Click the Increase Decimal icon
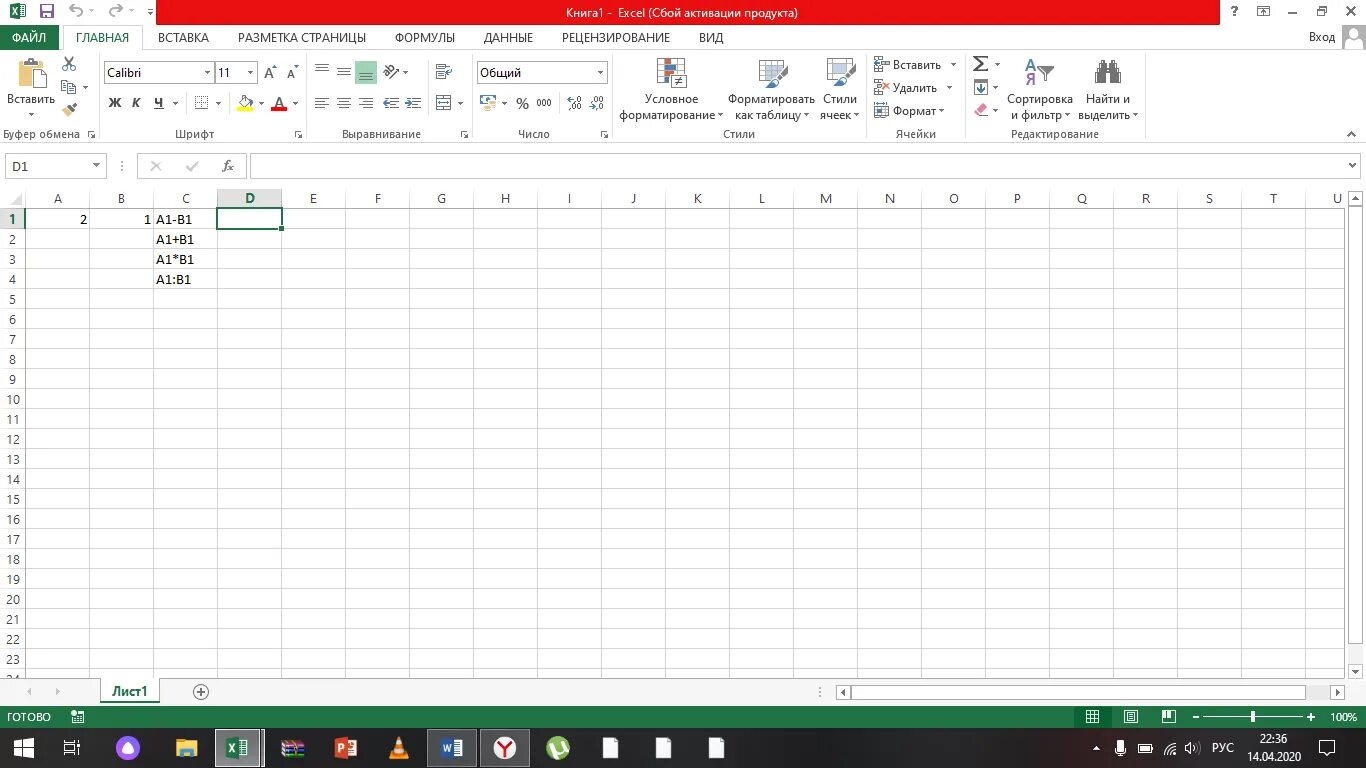 [575, 103]
